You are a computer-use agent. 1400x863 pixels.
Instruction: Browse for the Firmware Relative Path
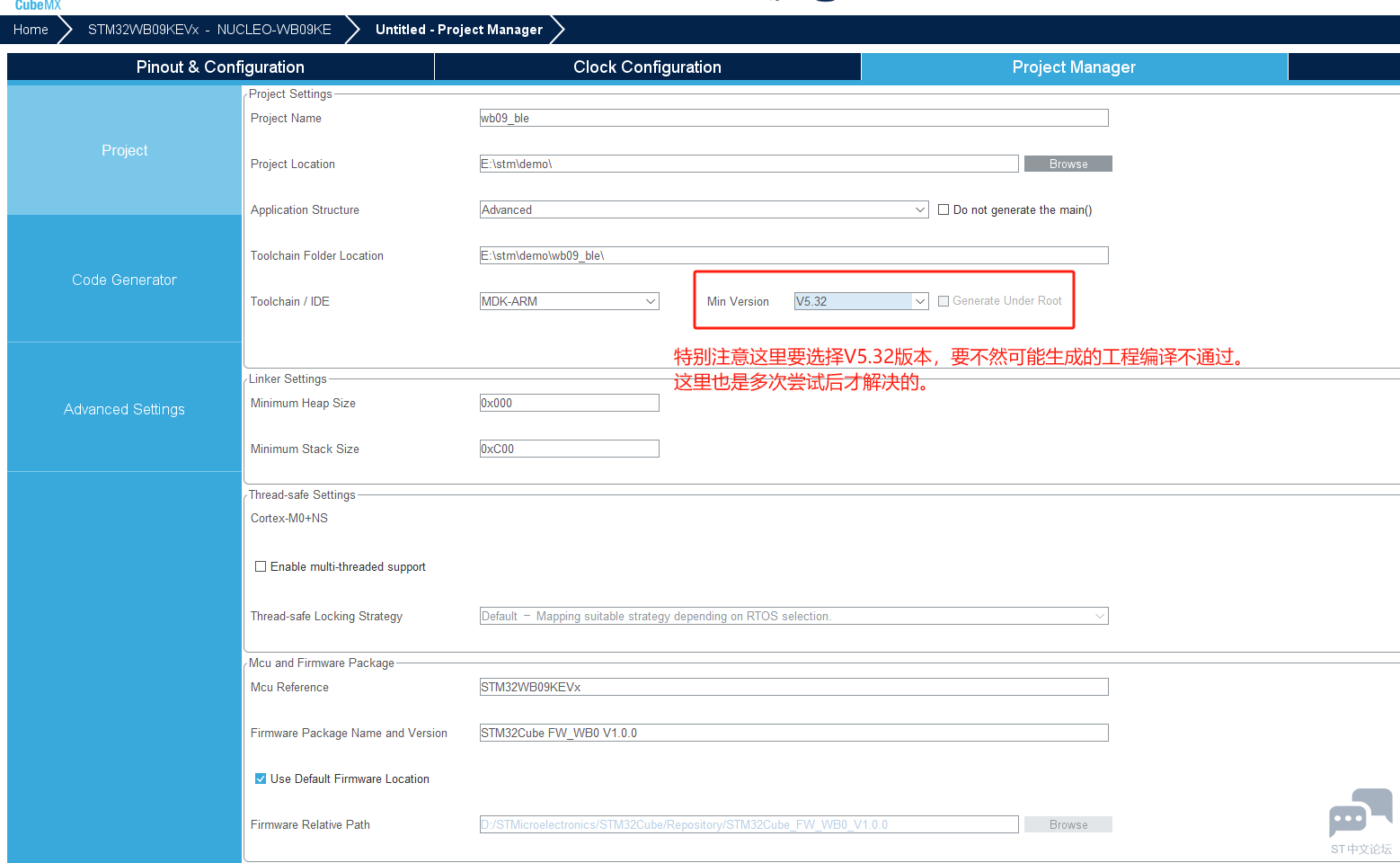1068,824
